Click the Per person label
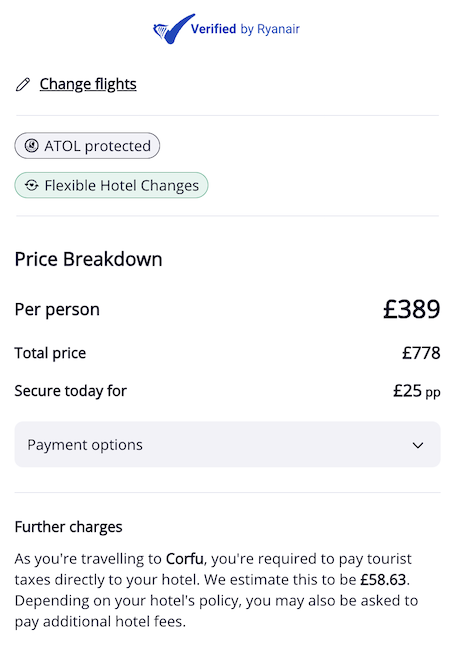Screen dimensions: 454x651 [57, 310]
